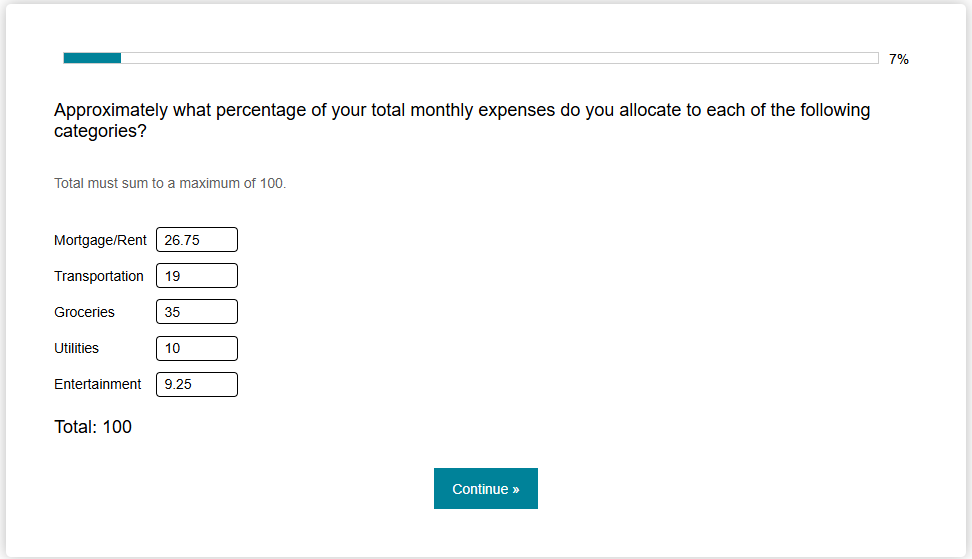Click into the Utilities percentage field

tap(197, 348)
